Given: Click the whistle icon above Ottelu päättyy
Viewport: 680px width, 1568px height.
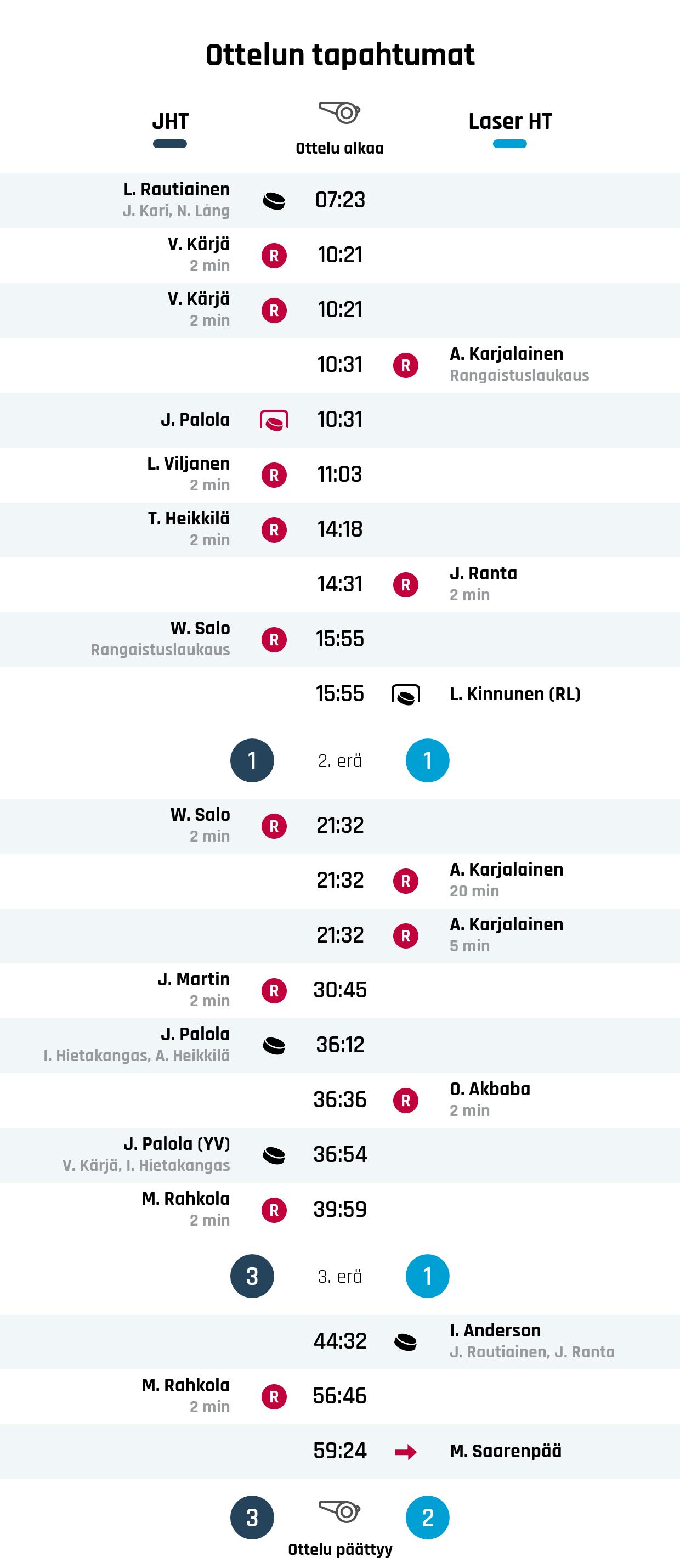Looking at the screenshot, I should tap(340, 1511).
